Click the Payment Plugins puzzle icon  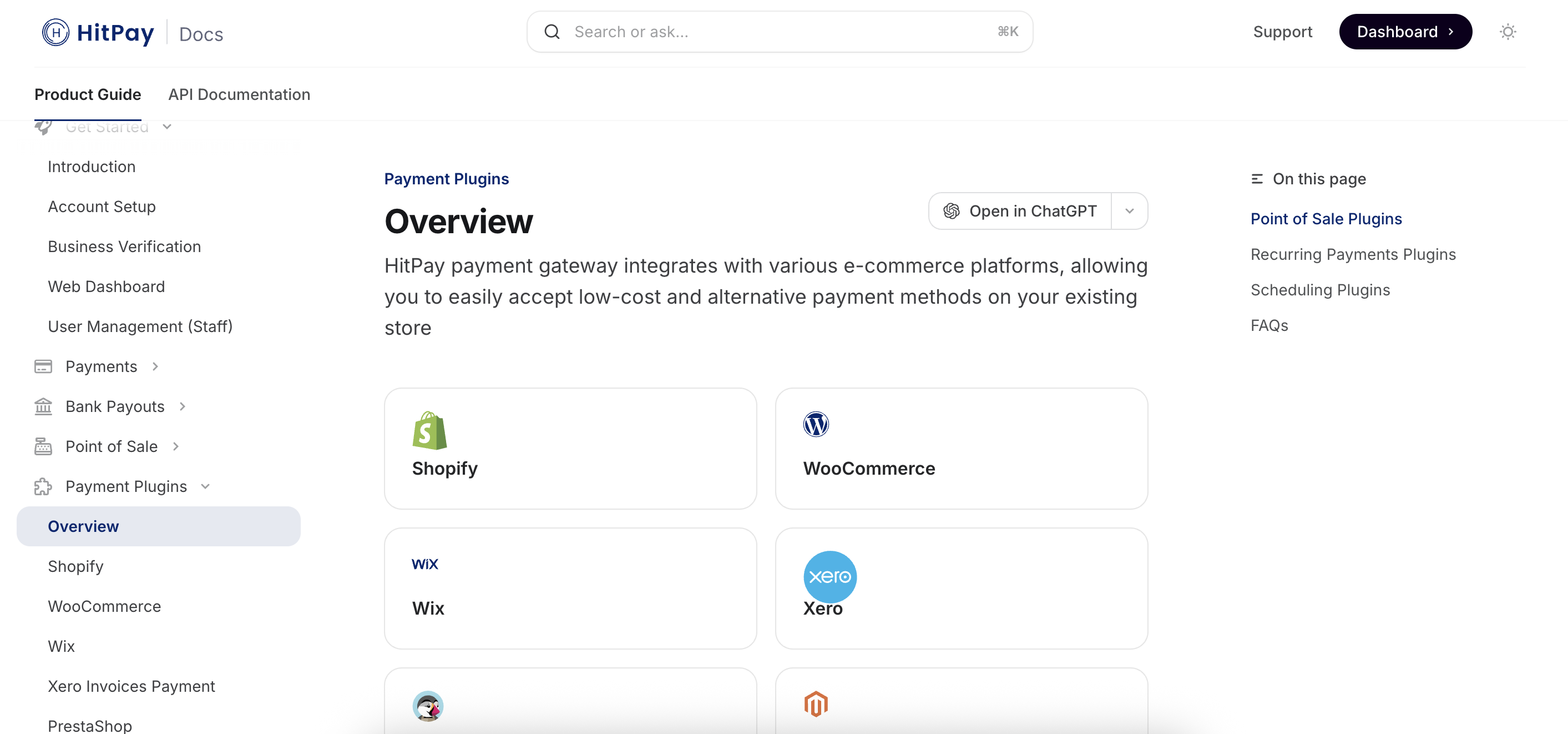[x=43, y=487]
